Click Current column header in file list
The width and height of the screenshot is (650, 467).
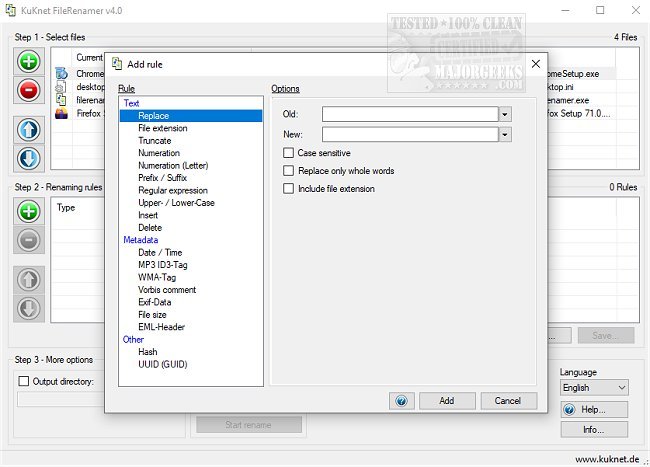[x=90, y=58]
